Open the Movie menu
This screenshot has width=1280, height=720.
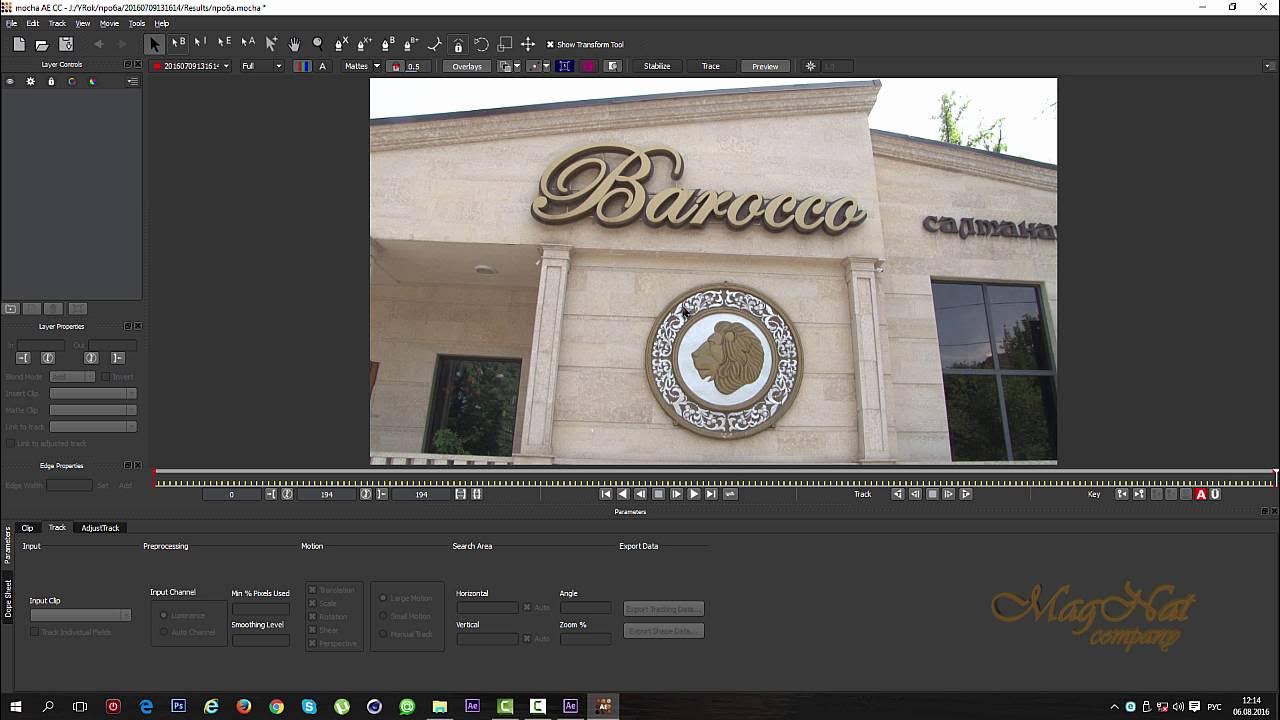click(109, 23)
